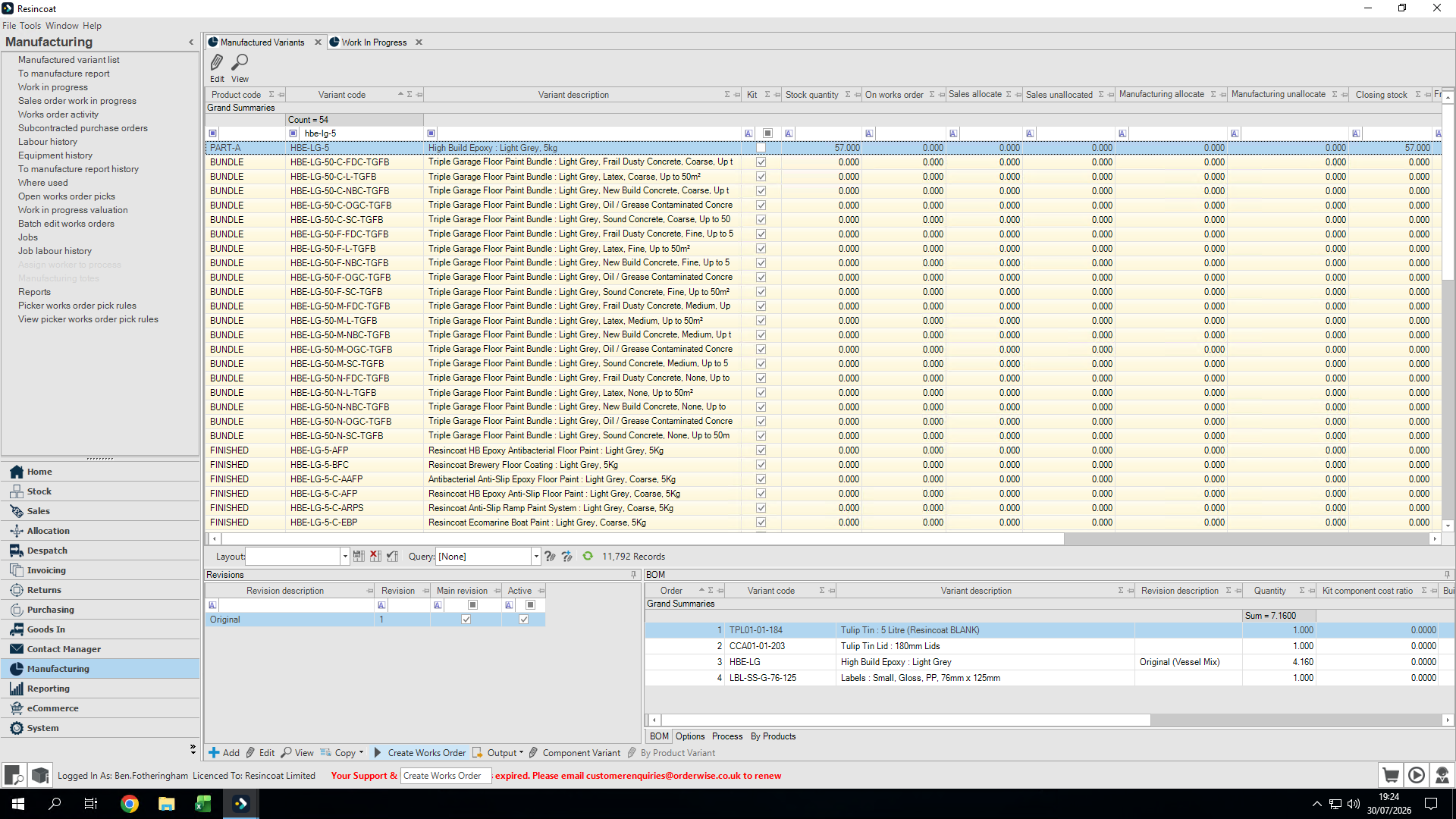Click Component Variant button

[x=574, y=753]
